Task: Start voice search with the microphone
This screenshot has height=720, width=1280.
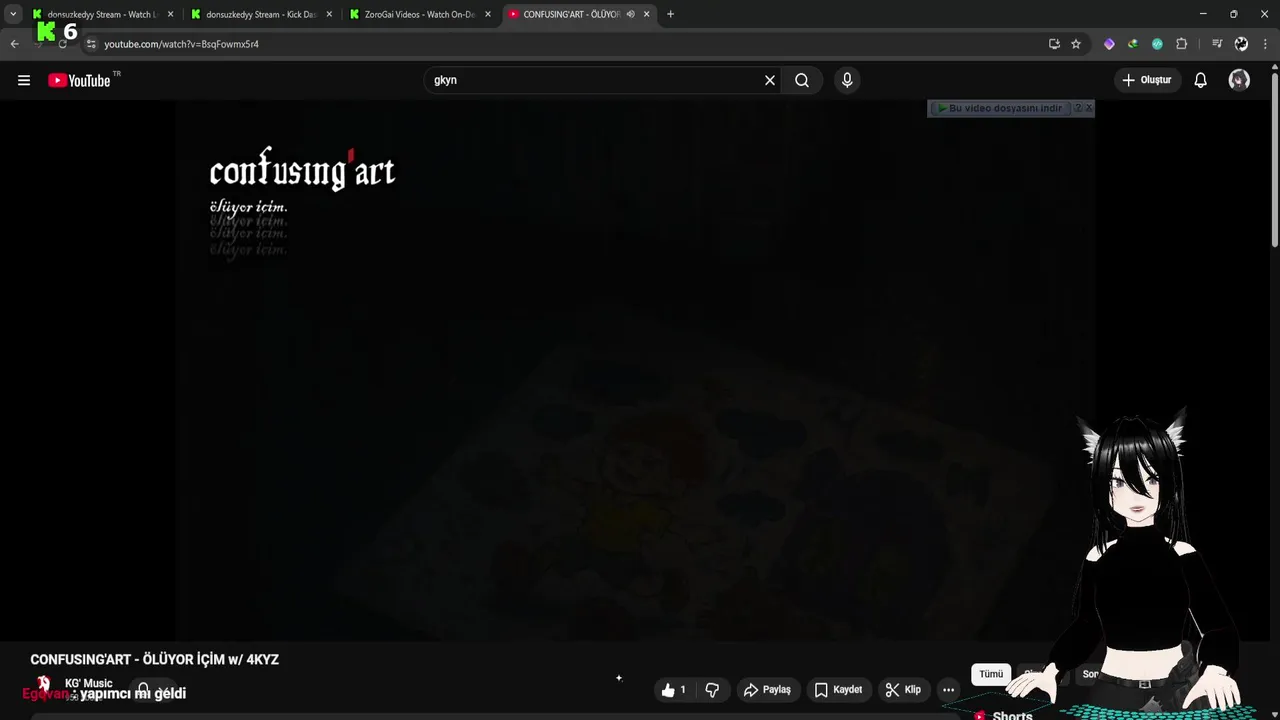Action: (847, 80)
